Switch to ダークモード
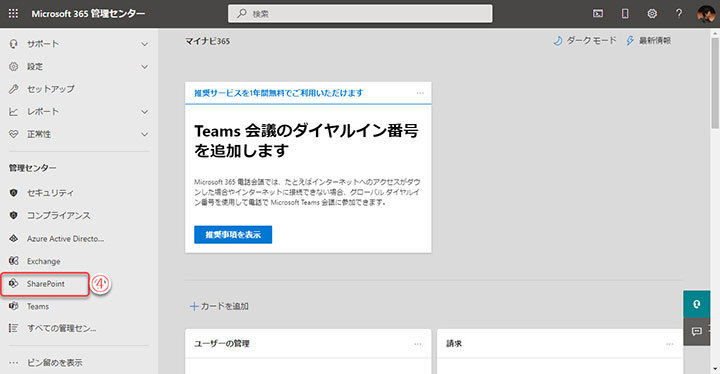This screenshot has height=374, width=720. (591, 40)
